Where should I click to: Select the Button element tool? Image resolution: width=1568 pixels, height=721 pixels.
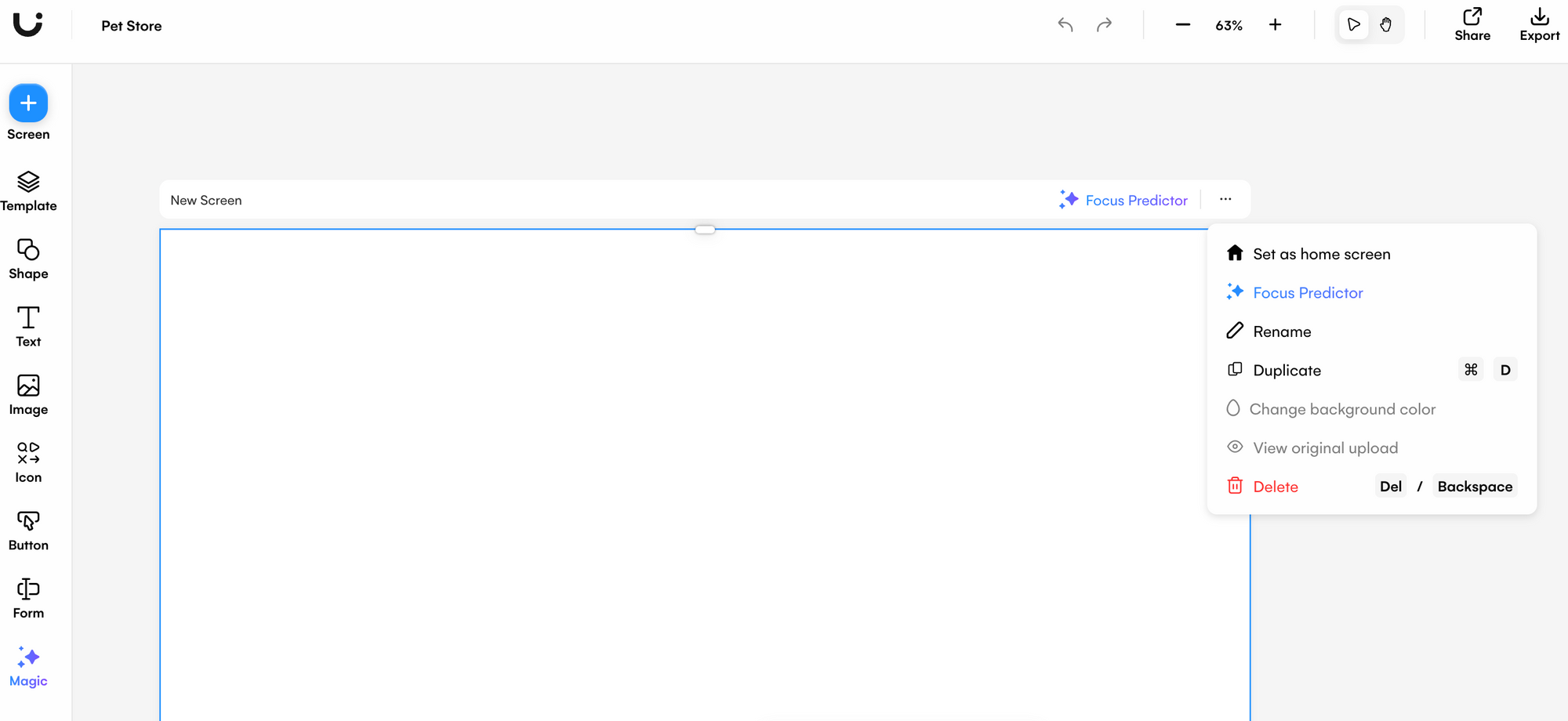coord(28,531)
